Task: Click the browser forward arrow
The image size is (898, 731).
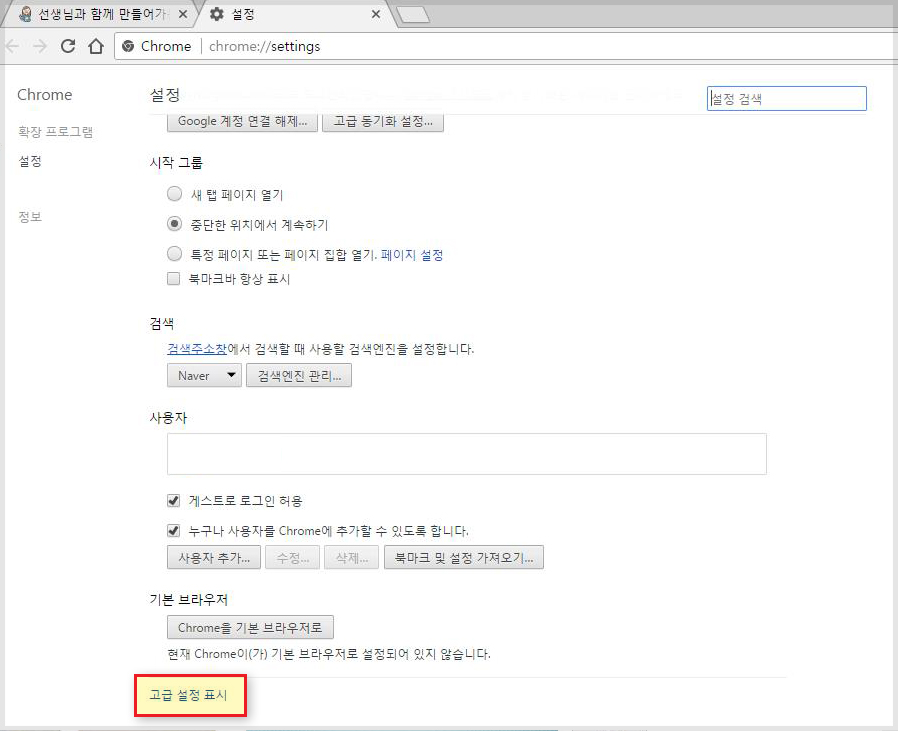Action: coord(40,46)
